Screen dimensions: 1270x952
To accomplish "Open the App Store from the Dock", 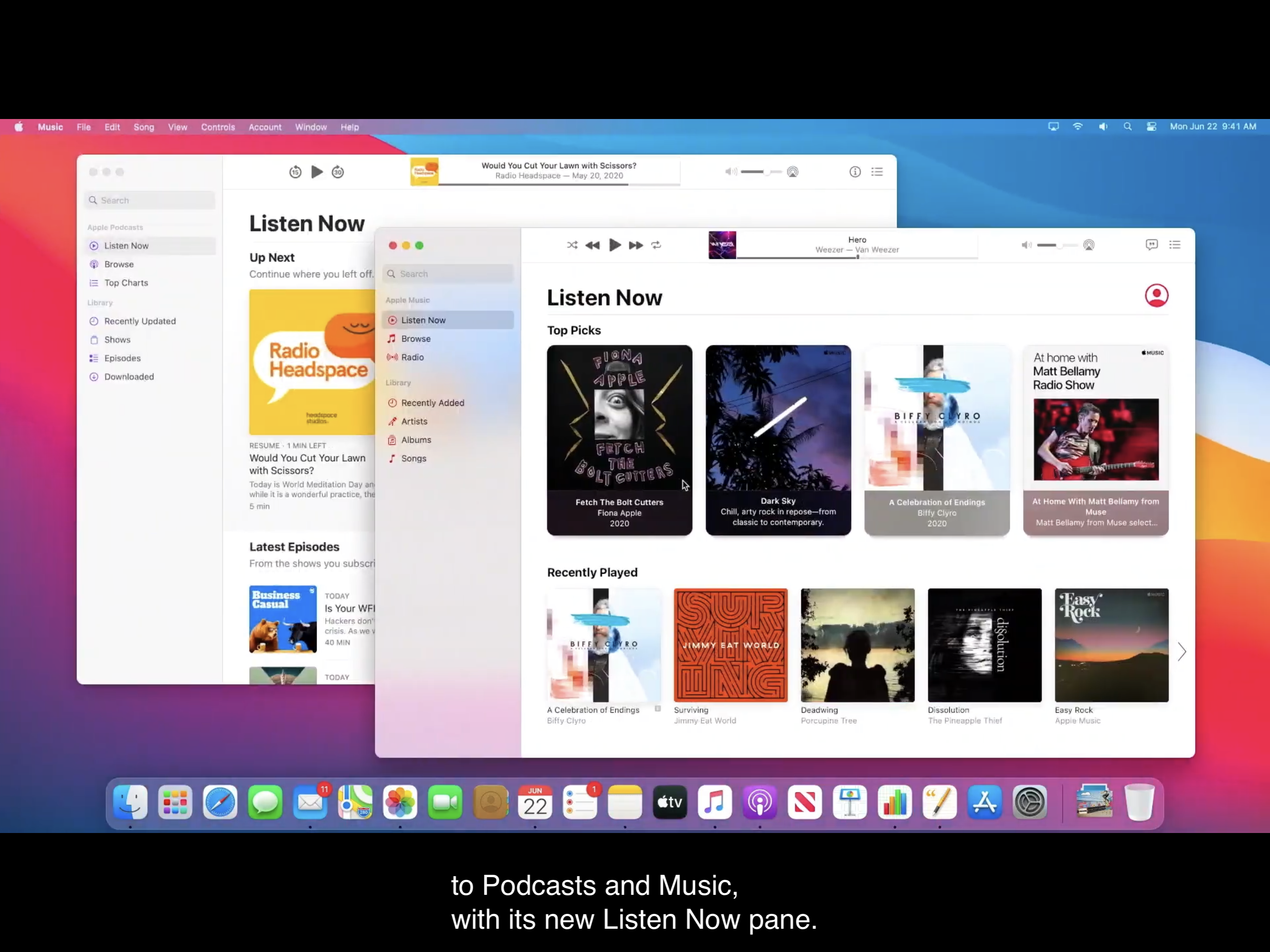I will tap(984, 801).
